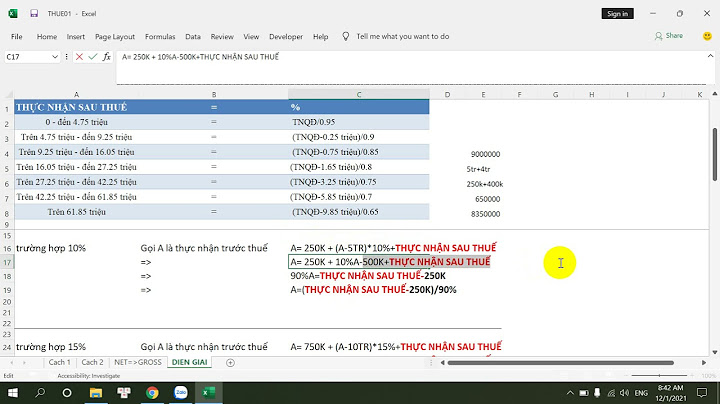Viewport: 720px width, 404px height.
Task: Click the Share button
Action: 669,36
